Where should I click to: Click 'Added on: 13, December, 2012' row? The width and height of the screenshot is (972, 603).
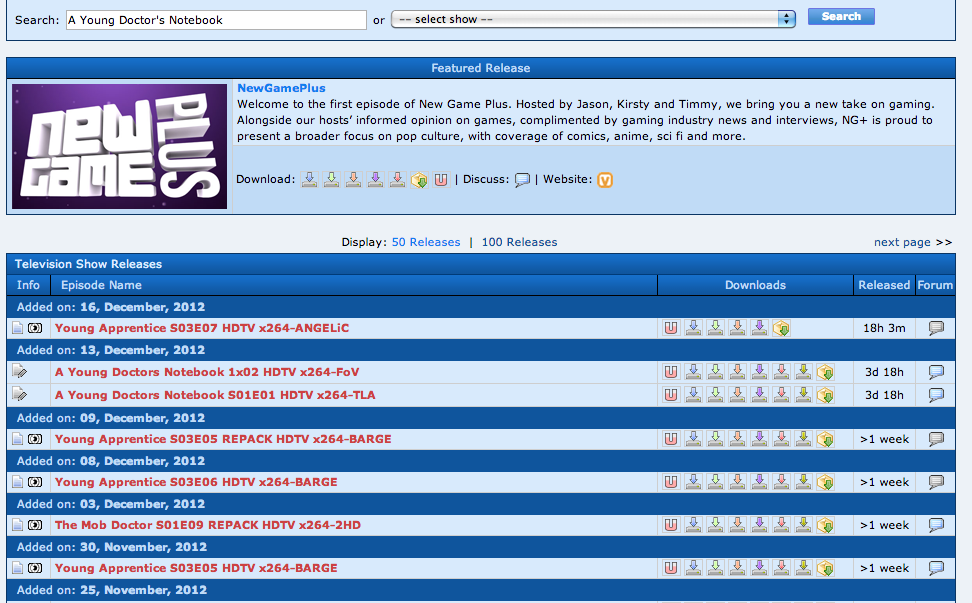480,350
